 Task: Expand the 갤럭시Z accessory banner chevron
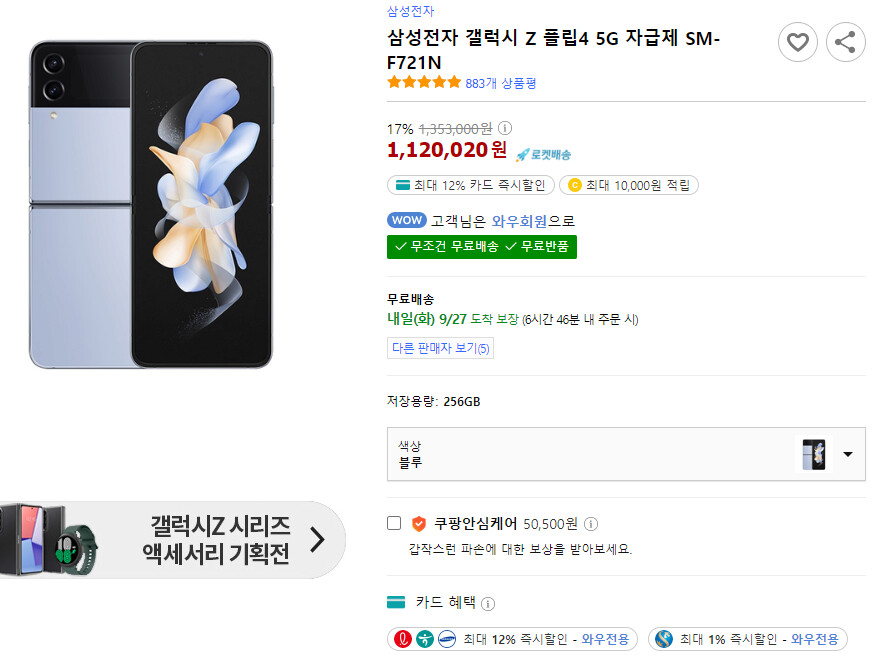[x=318, y=539]
